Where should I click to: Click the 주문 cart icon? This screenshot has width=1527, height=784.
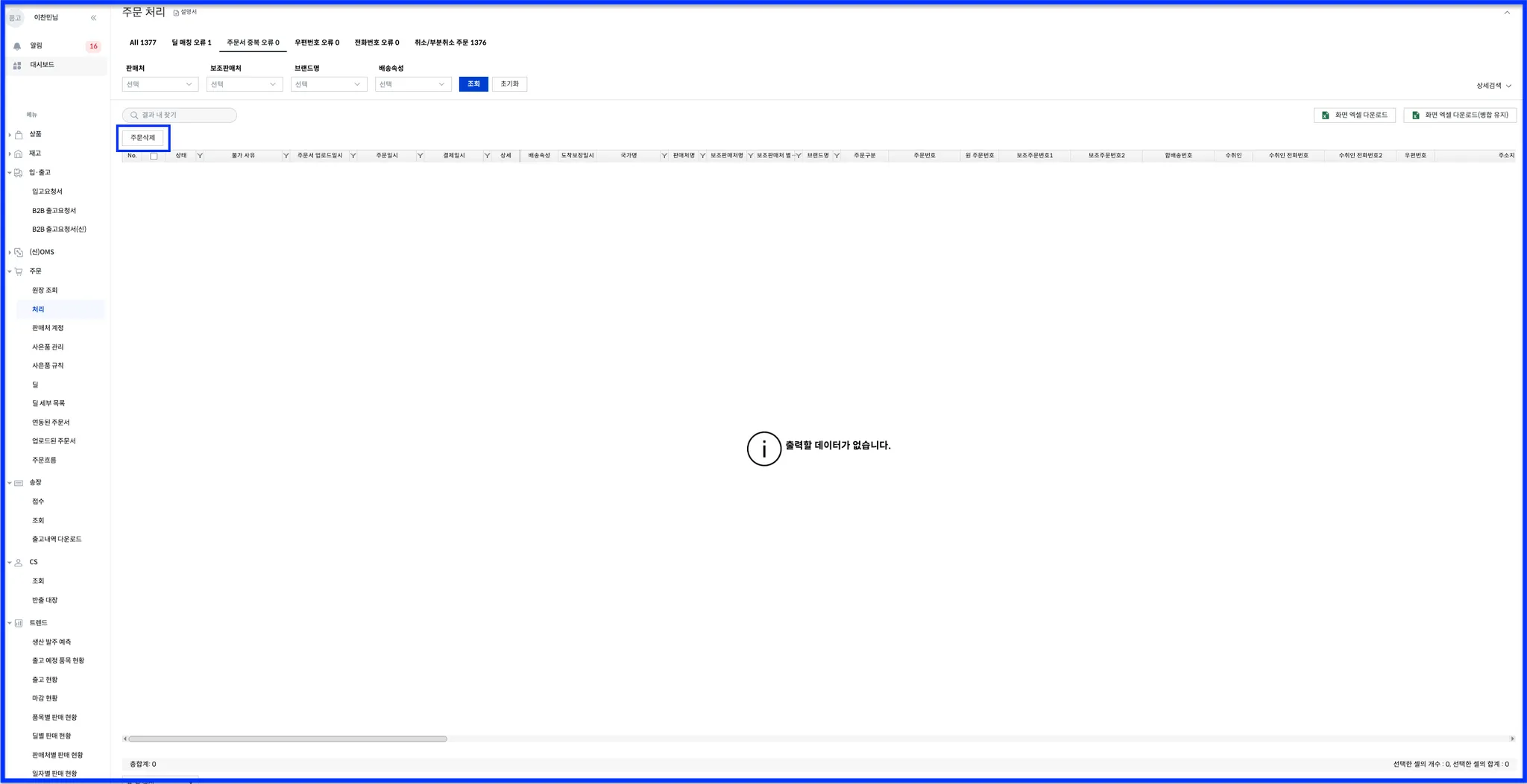coord(19,271)
